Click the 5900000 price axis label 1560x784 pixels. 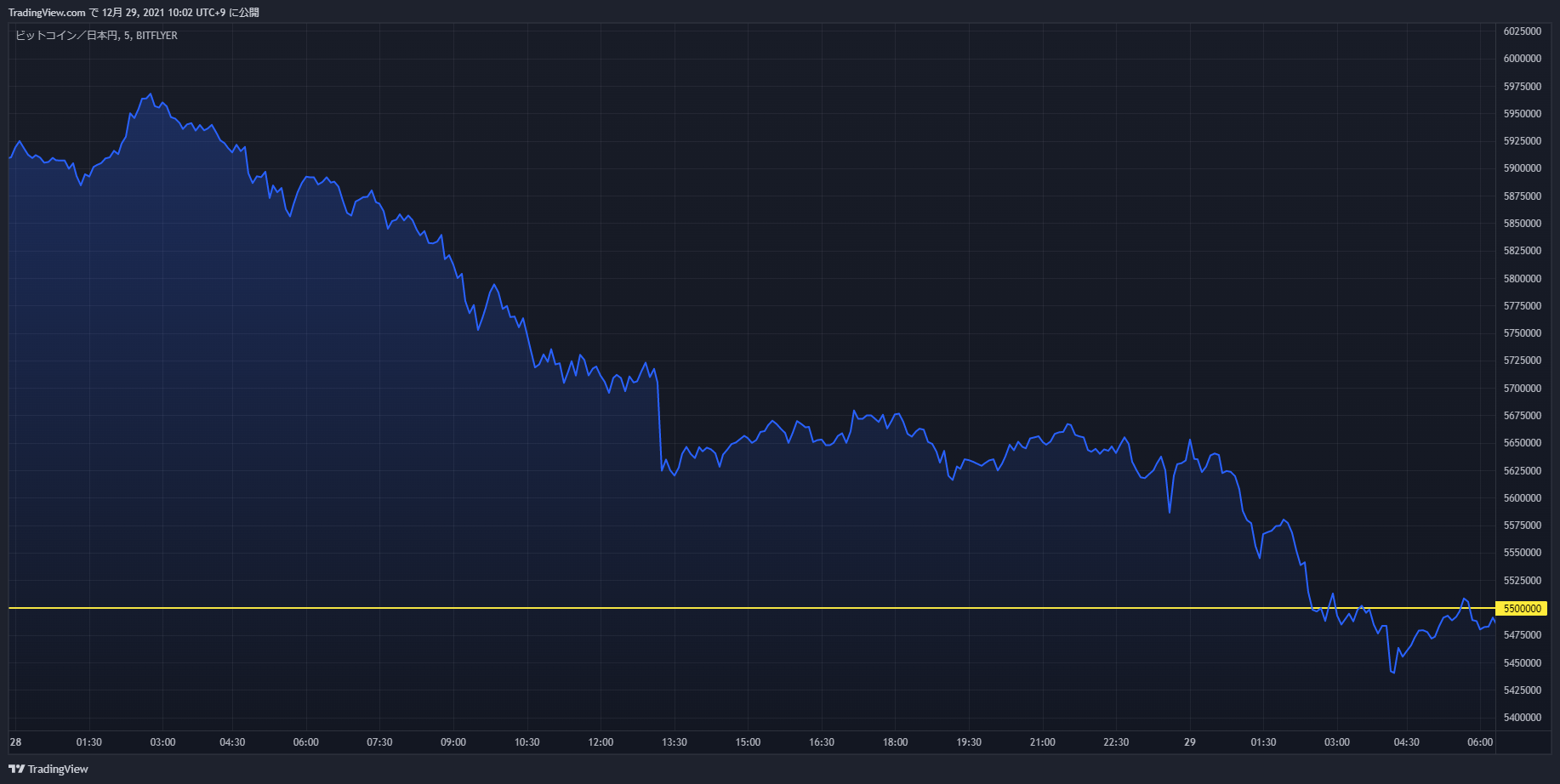pos(1522,168)
